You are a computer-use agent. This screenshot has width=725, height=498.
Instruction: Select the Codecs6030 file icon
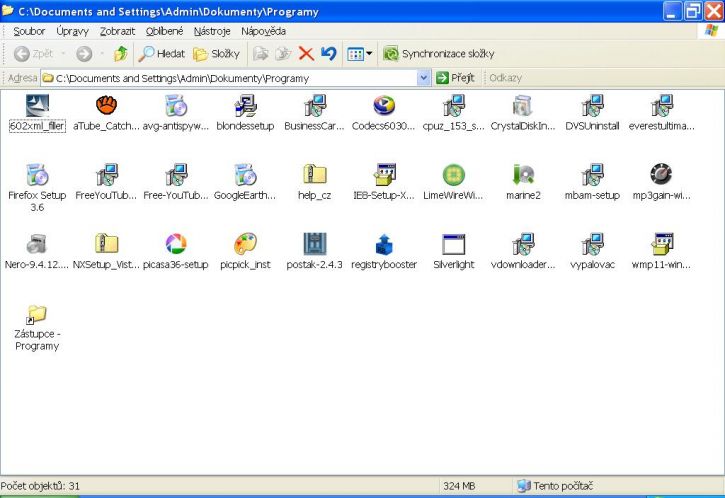click(x=384, y=105)
